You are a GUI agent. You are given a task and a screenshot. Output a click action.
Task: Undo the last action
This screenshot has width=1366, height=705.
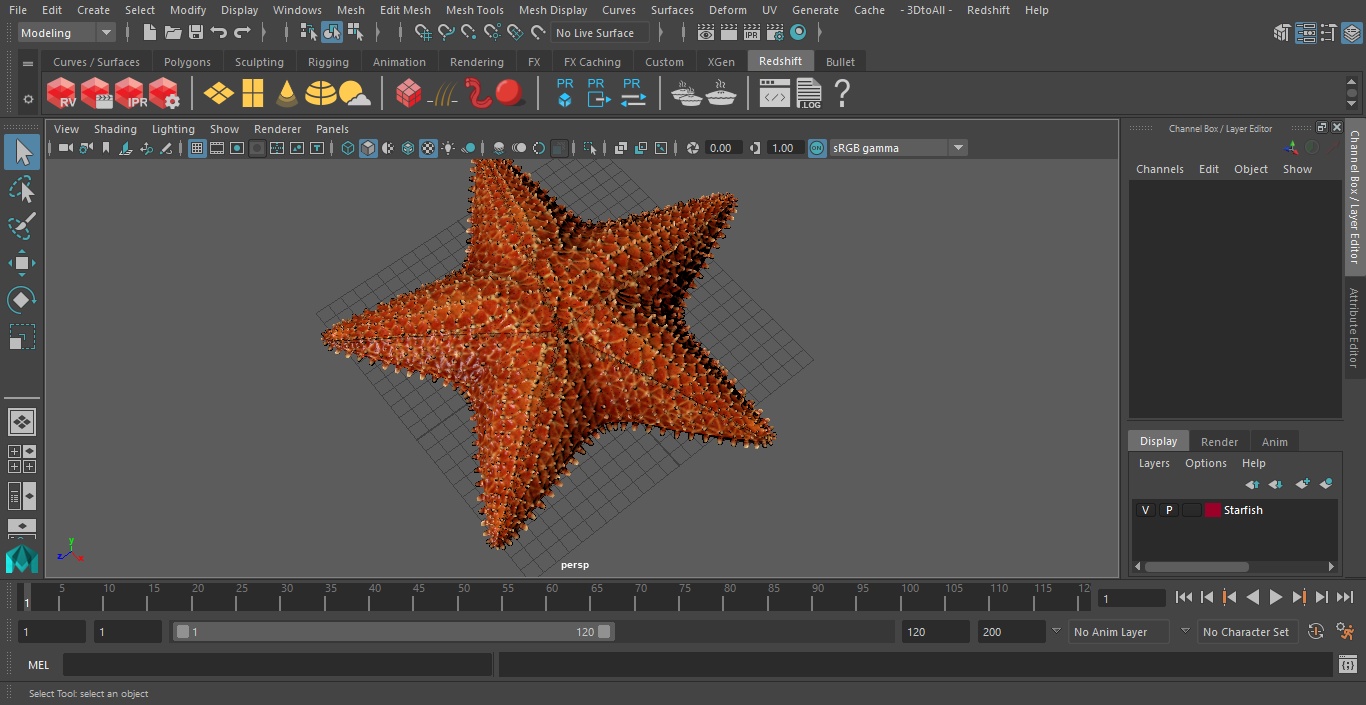219,33
